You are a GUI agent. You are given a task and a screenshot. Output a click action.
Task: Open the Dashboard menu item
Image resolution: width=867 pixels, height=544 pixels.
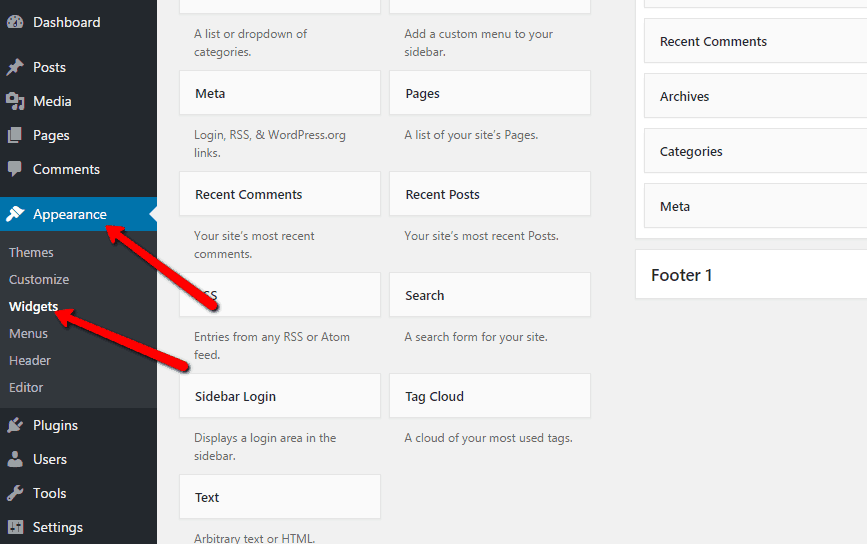point(67,22)
